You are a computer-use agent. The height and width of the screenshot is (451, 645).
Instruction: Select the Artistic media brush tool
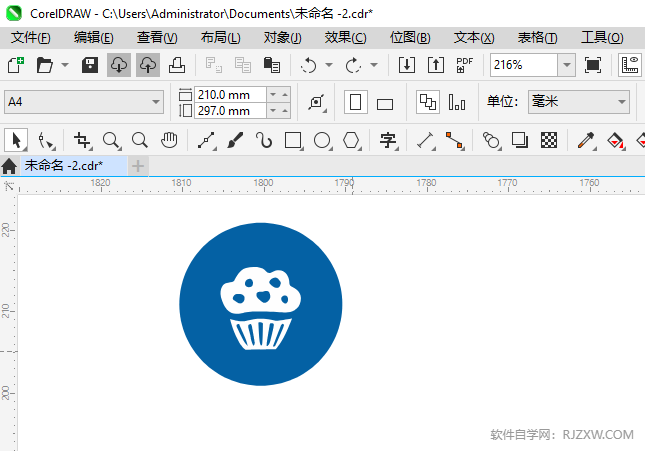(235, 141)
